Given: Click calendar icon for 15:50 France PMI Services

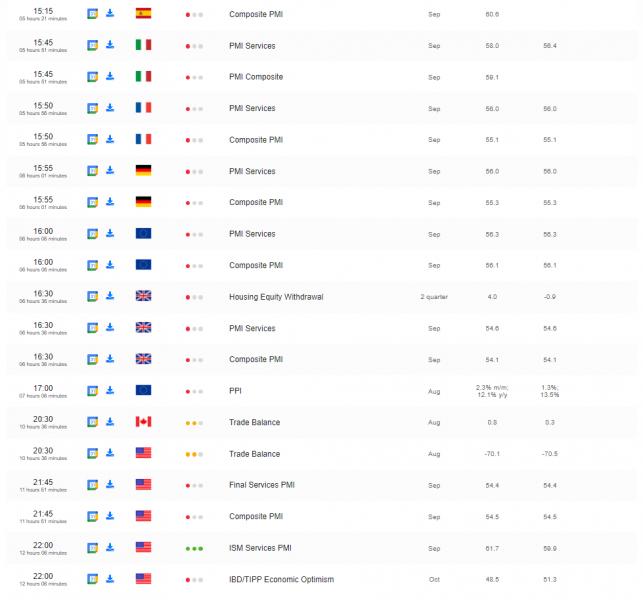Looking at the screenshot, I should 93,108.
